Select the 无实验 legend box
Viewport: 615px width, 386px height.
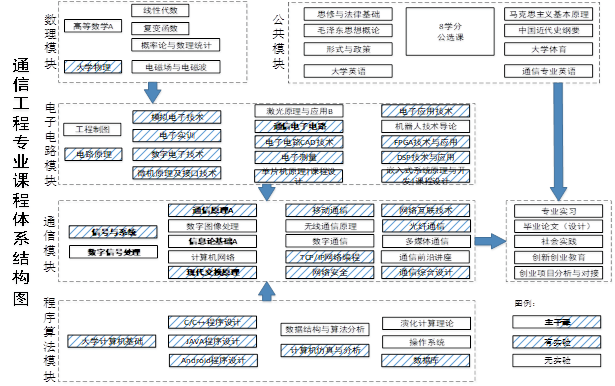click(557, 360)
